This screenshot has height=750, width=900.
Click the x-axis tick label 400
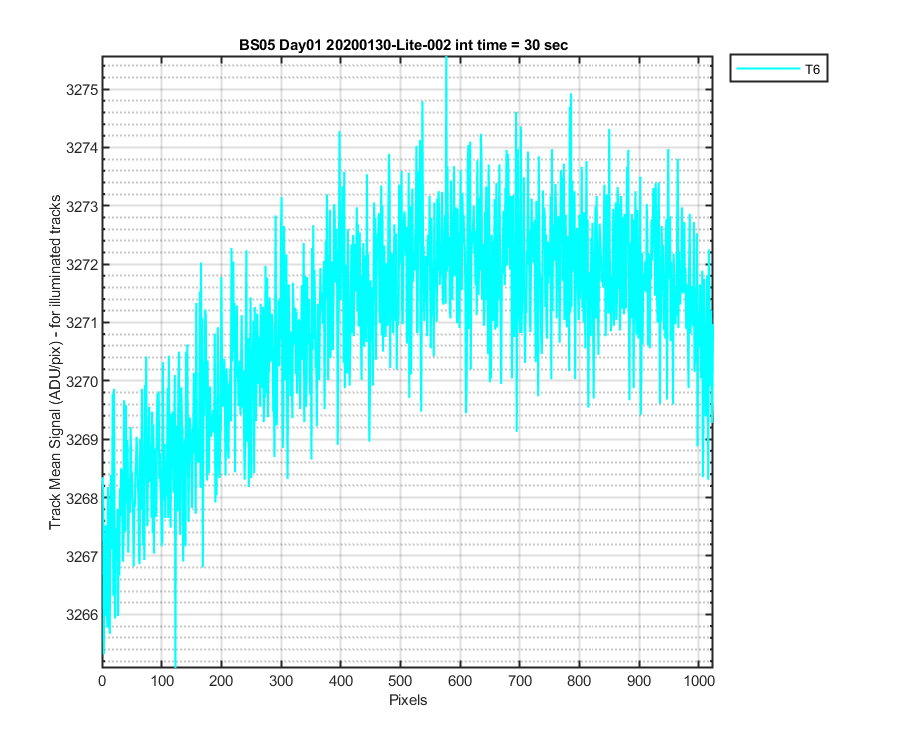340,681
